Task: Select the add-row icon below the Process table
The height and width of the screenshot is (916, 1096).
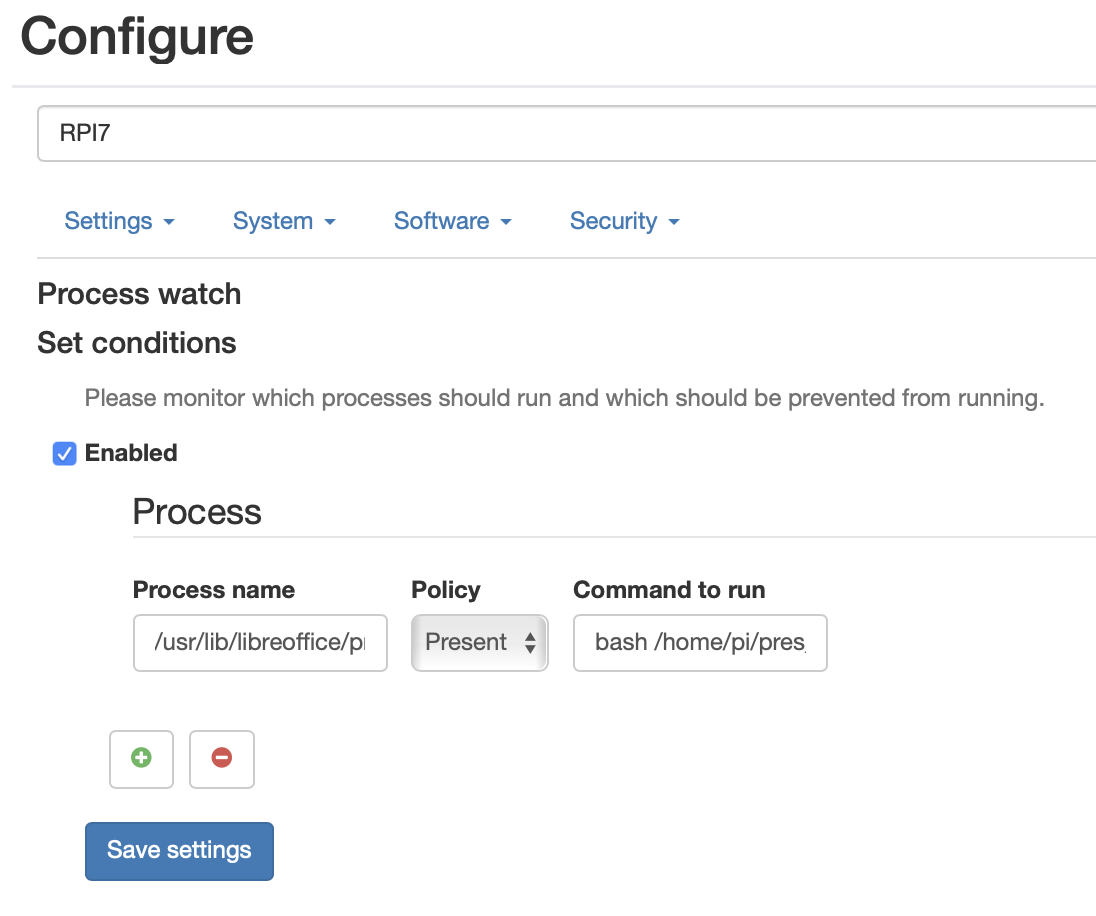Action: pos(141,759)
